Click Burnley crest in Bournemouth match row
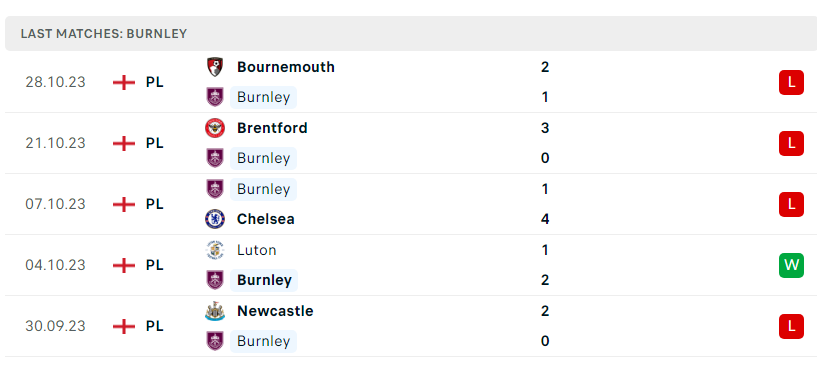The image size is (817, 370). (215, 97)
